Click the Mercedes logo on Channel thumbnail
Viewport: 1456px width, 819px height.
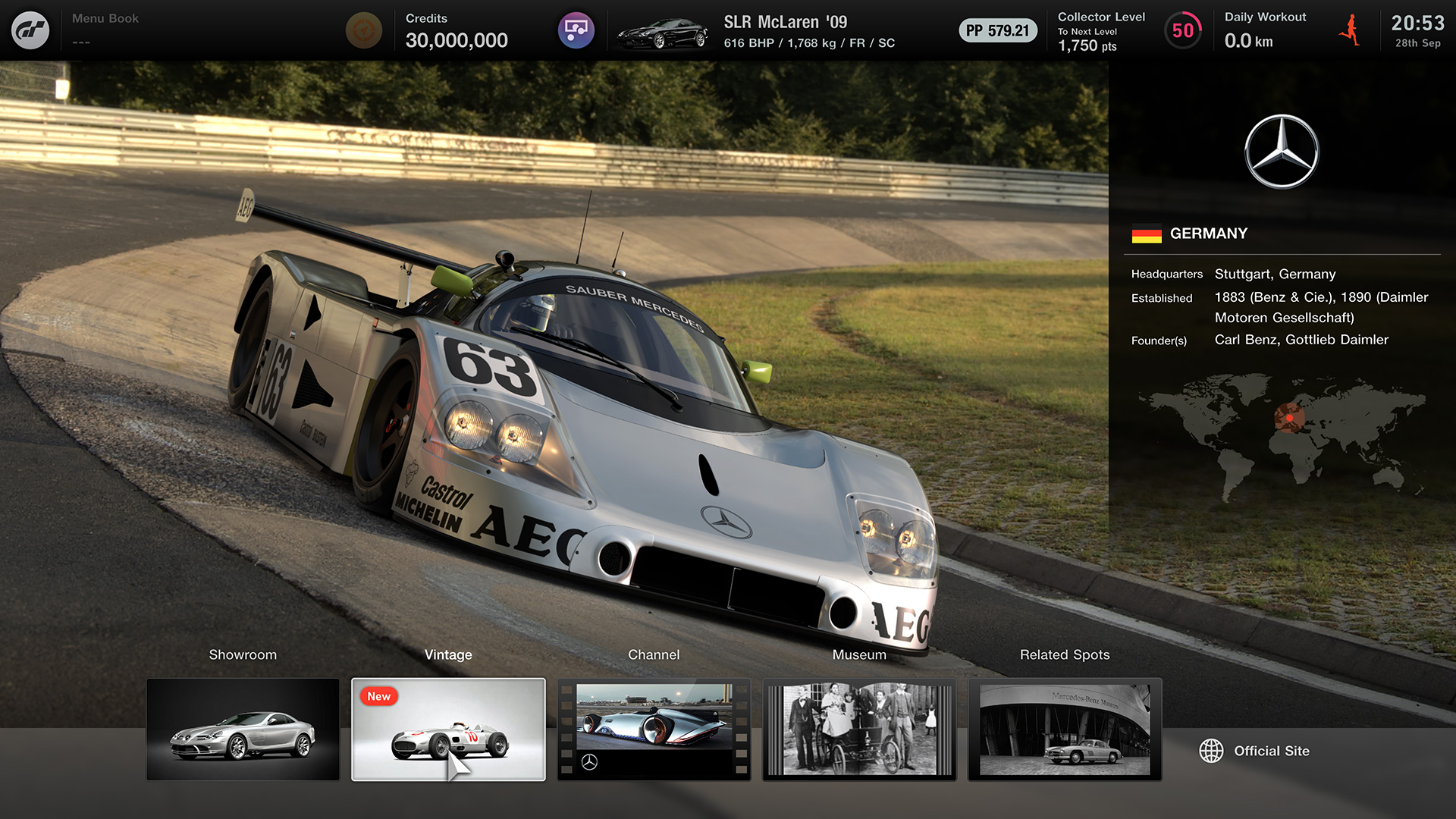[589, 762]
